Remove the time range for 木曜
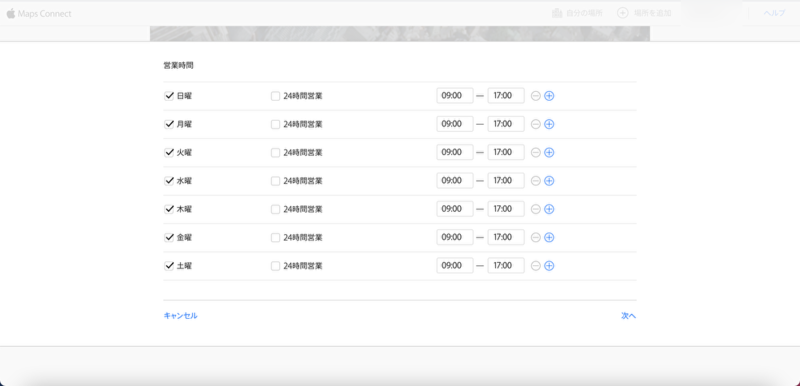The width and height of the screenshot is (800, 386). pyautogui.click(x=536, y=209)
